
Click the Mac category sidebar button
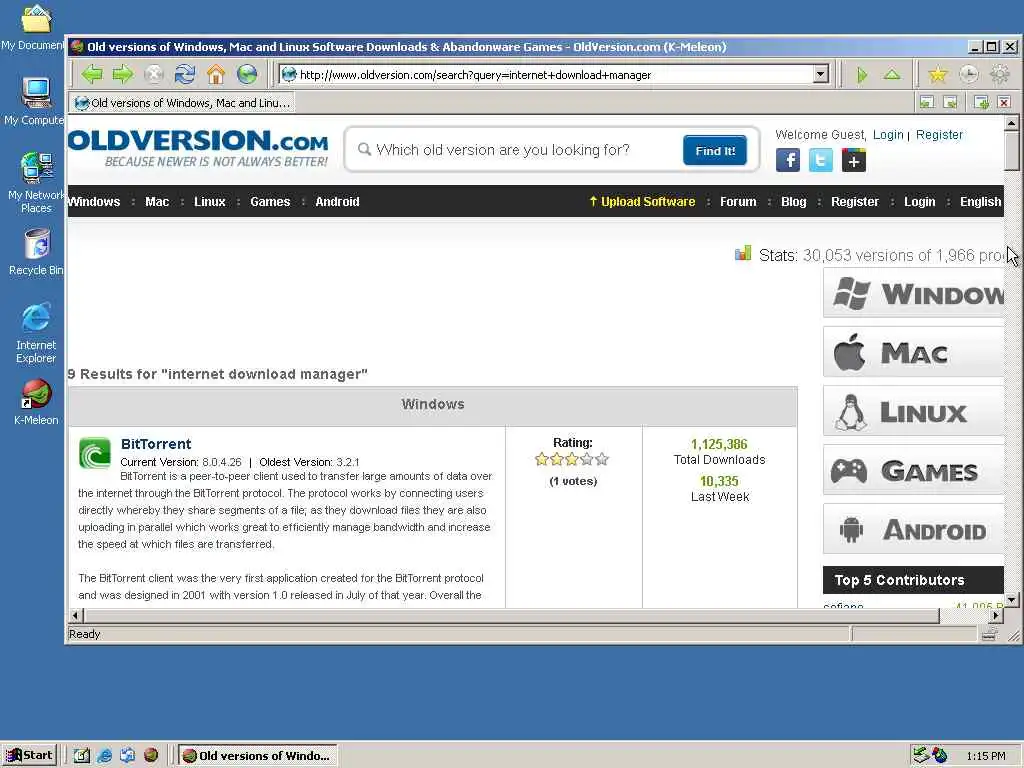pyautogui.click(x=914, y=353)
